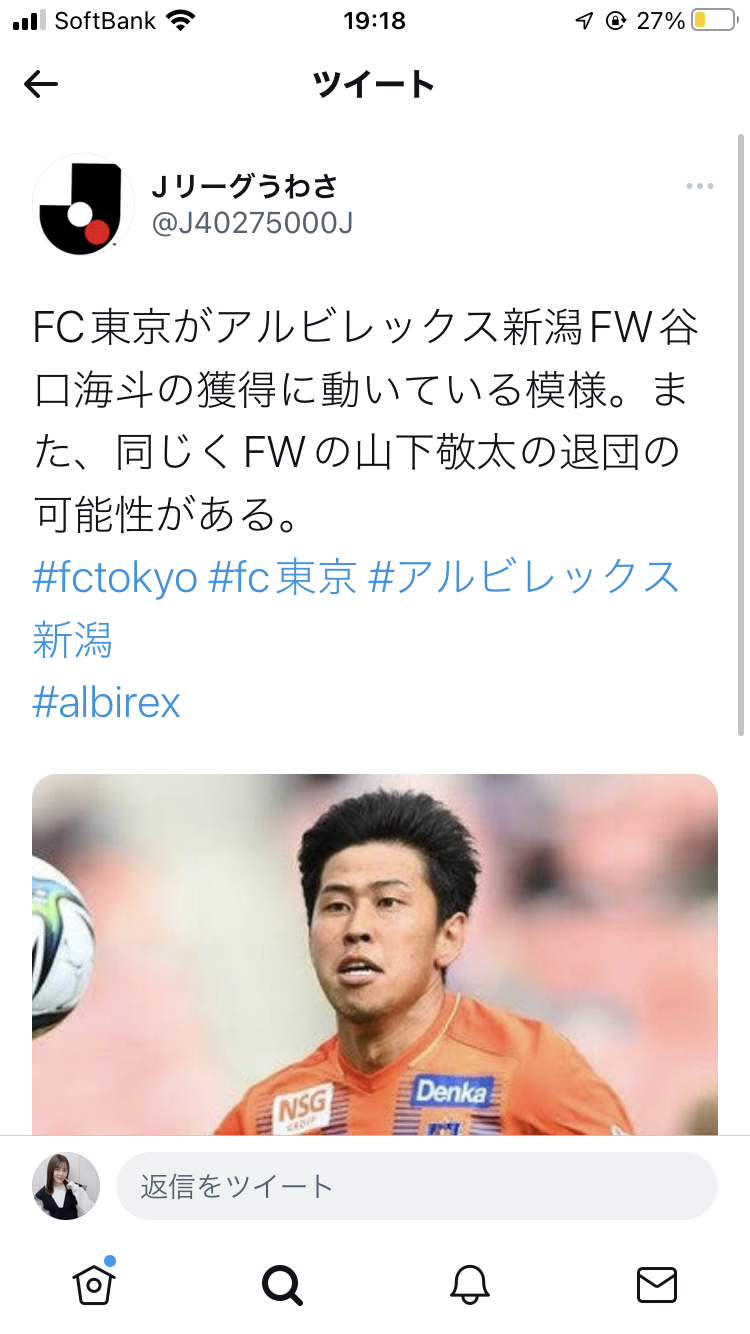This screenshot has width=750, height=1334.
Task: Tap the 返信をツイート reply field
Action: (x=417, y=1186)
